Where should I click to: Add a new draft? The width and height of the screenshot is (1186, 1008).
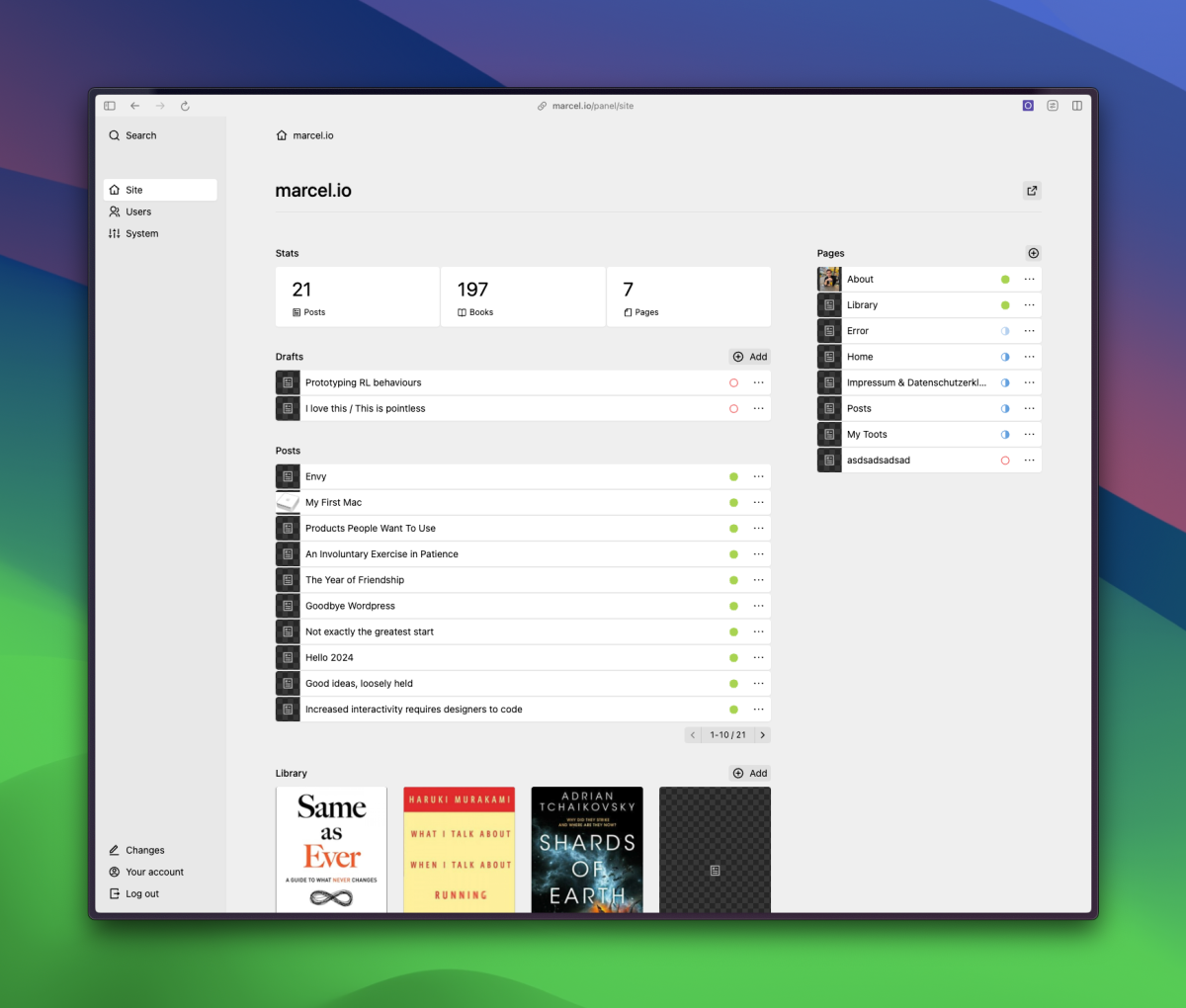point(750,357)
